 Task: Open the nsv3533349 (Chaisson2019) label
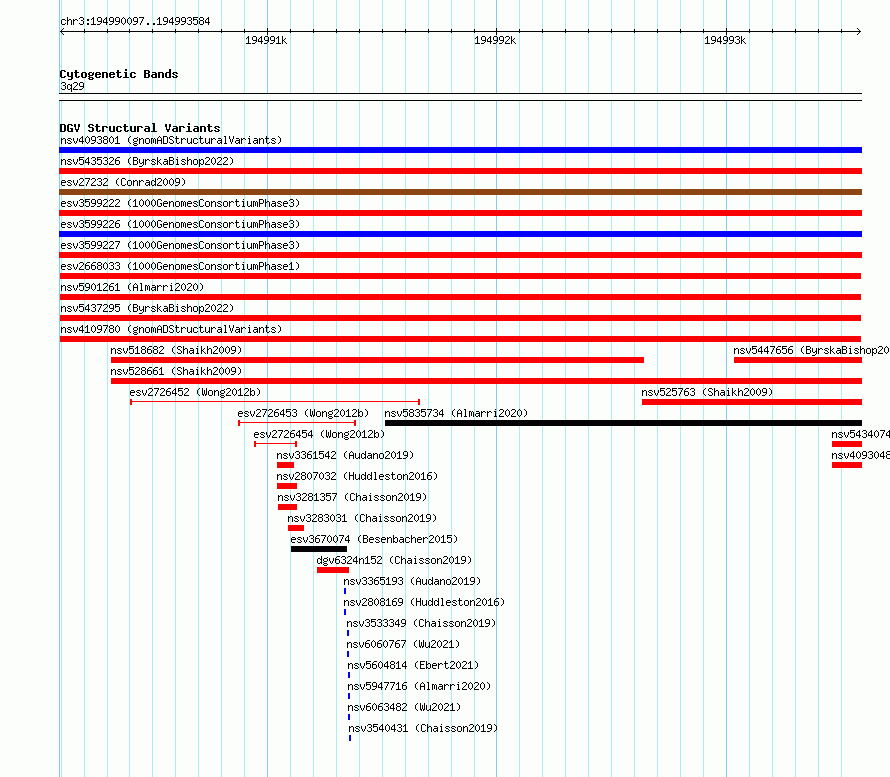tap(421, 623)
